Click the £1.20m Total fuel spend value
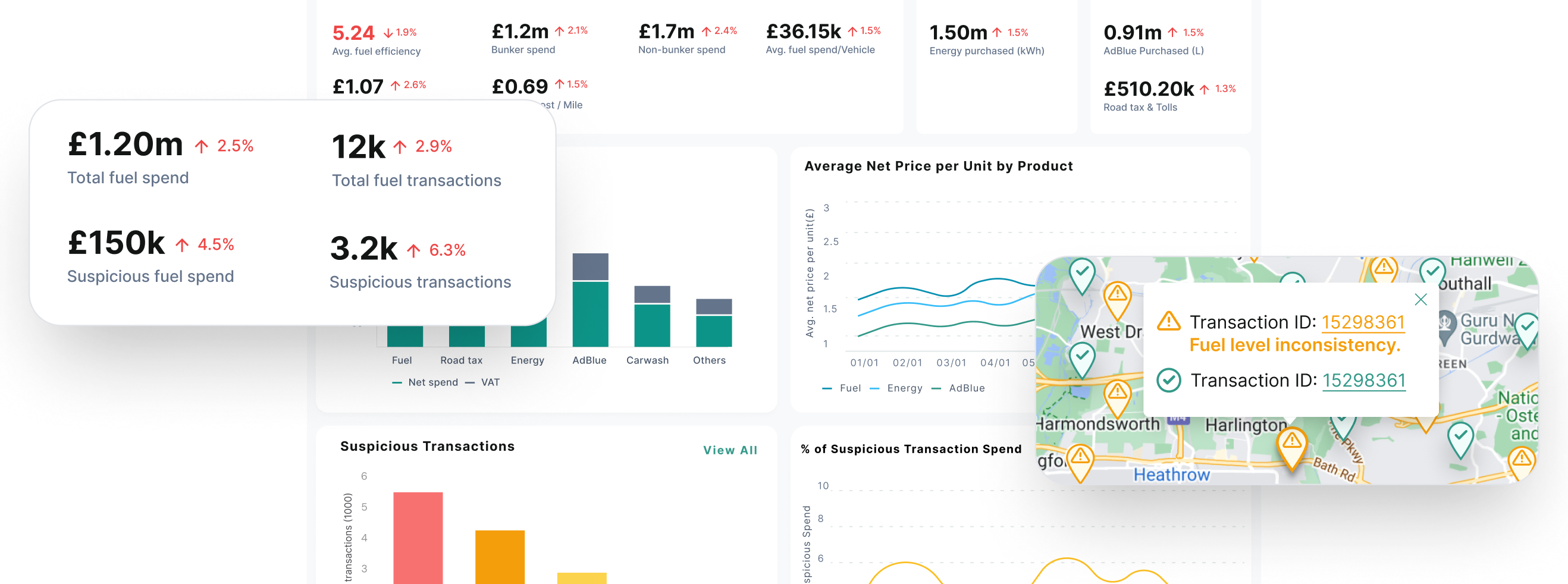1568x584 pixels. 126,144
